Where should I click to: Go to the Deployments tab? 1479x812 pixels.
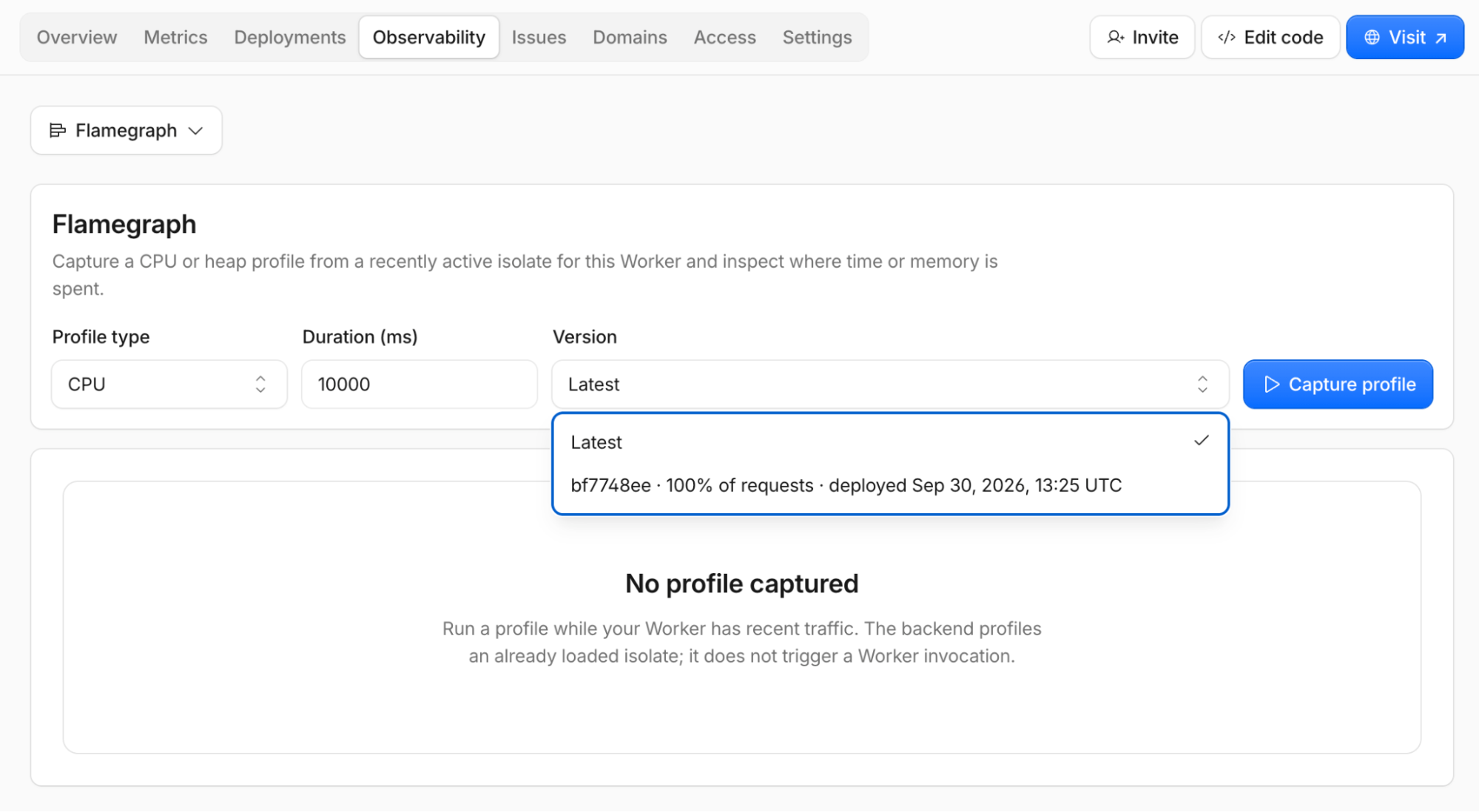point(290,37)
